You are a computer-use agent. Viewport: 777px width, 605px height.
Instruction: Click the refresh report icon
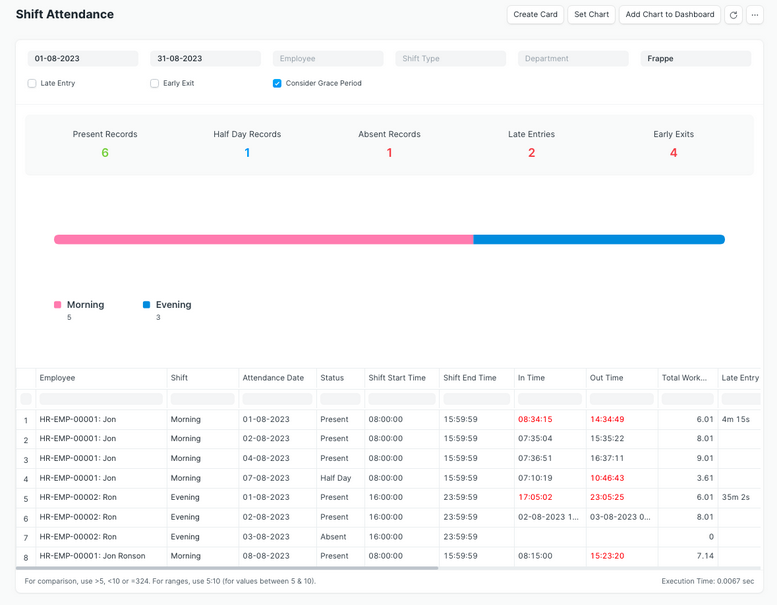tap(733, 15)
